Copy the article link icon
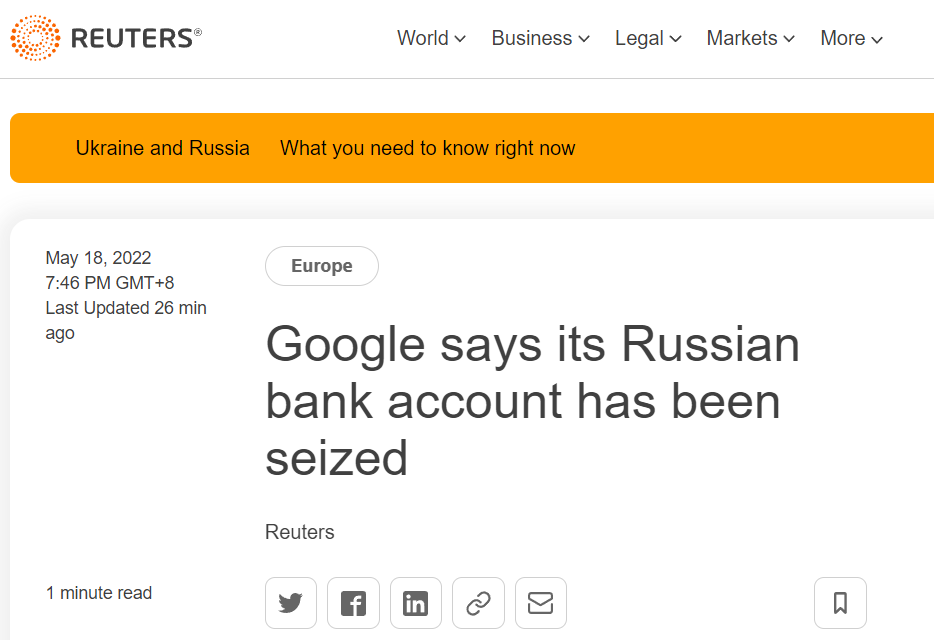Image resolution: width=934 pixels, height=640 pixels. pyautogui.click(x=478, y=602)
